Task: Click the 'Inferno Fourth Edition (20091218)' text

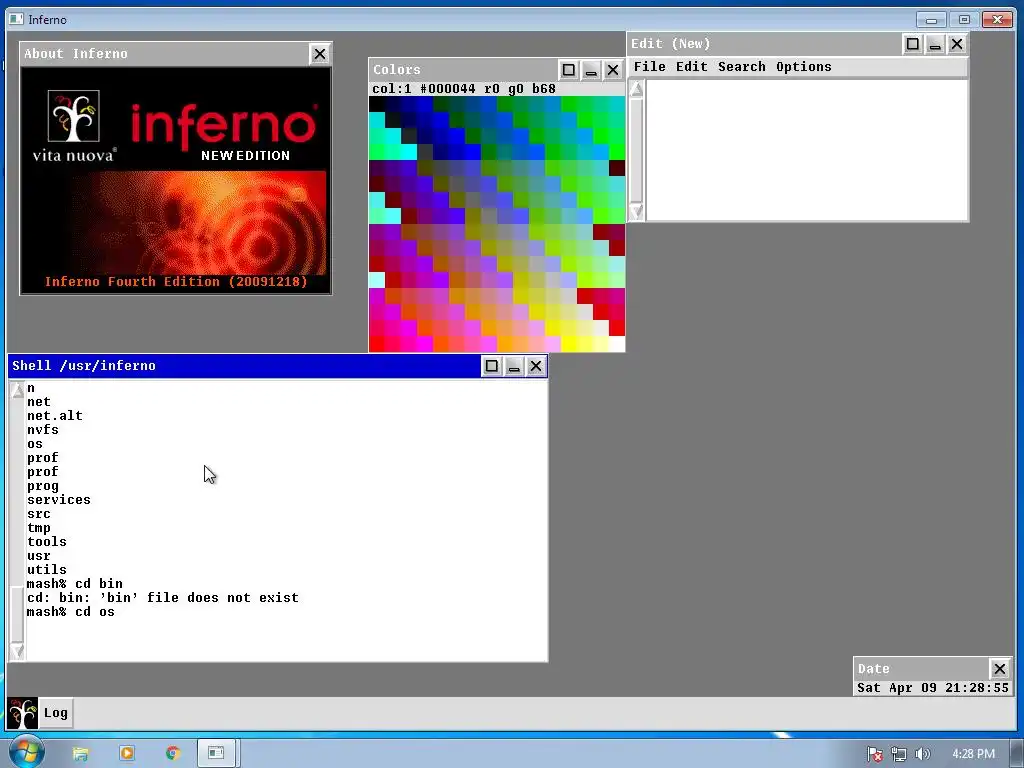Action: click(x=176, y=281)
